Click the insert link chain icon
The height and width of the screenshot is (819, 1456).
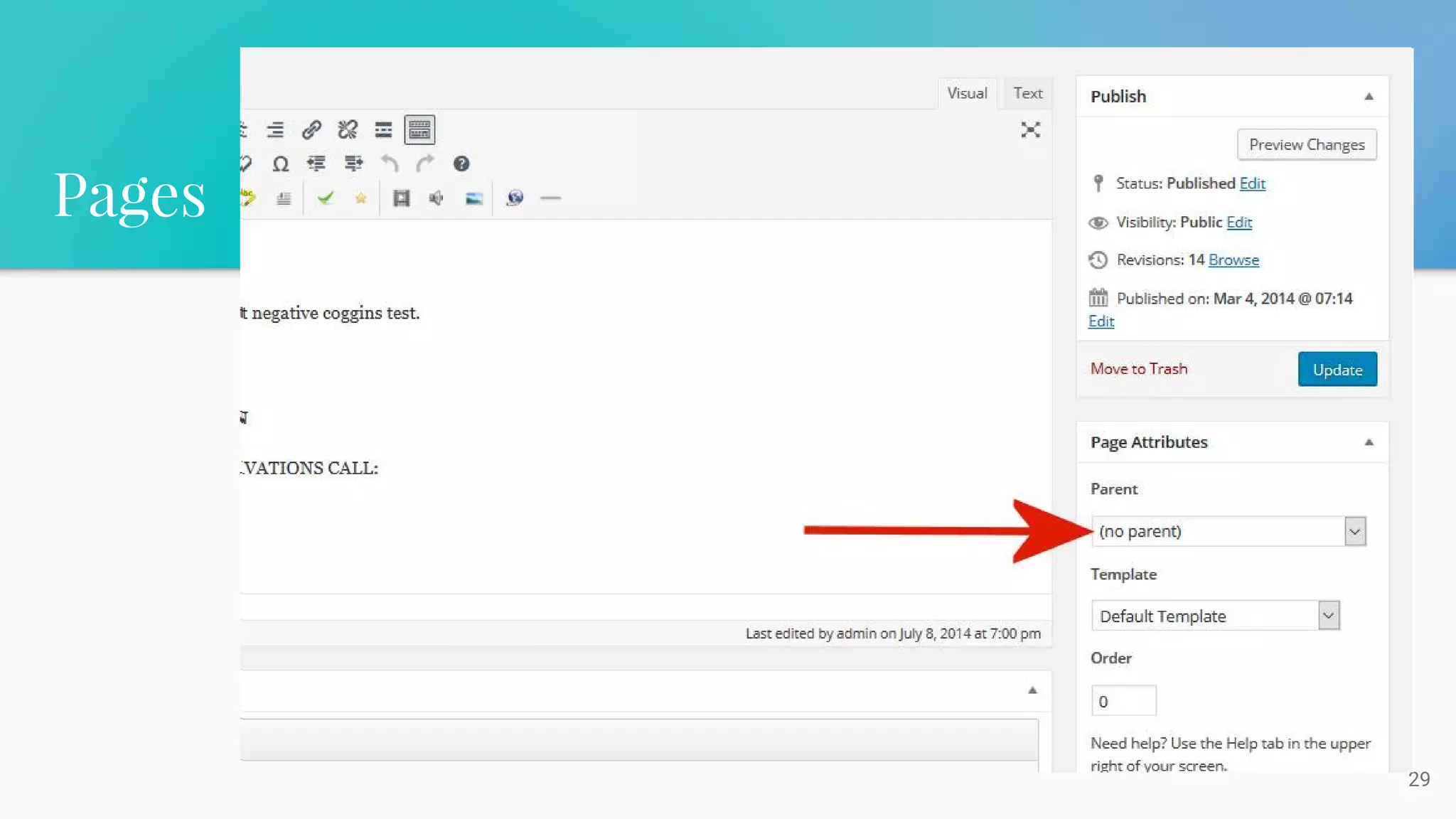[x=311, y=129]
